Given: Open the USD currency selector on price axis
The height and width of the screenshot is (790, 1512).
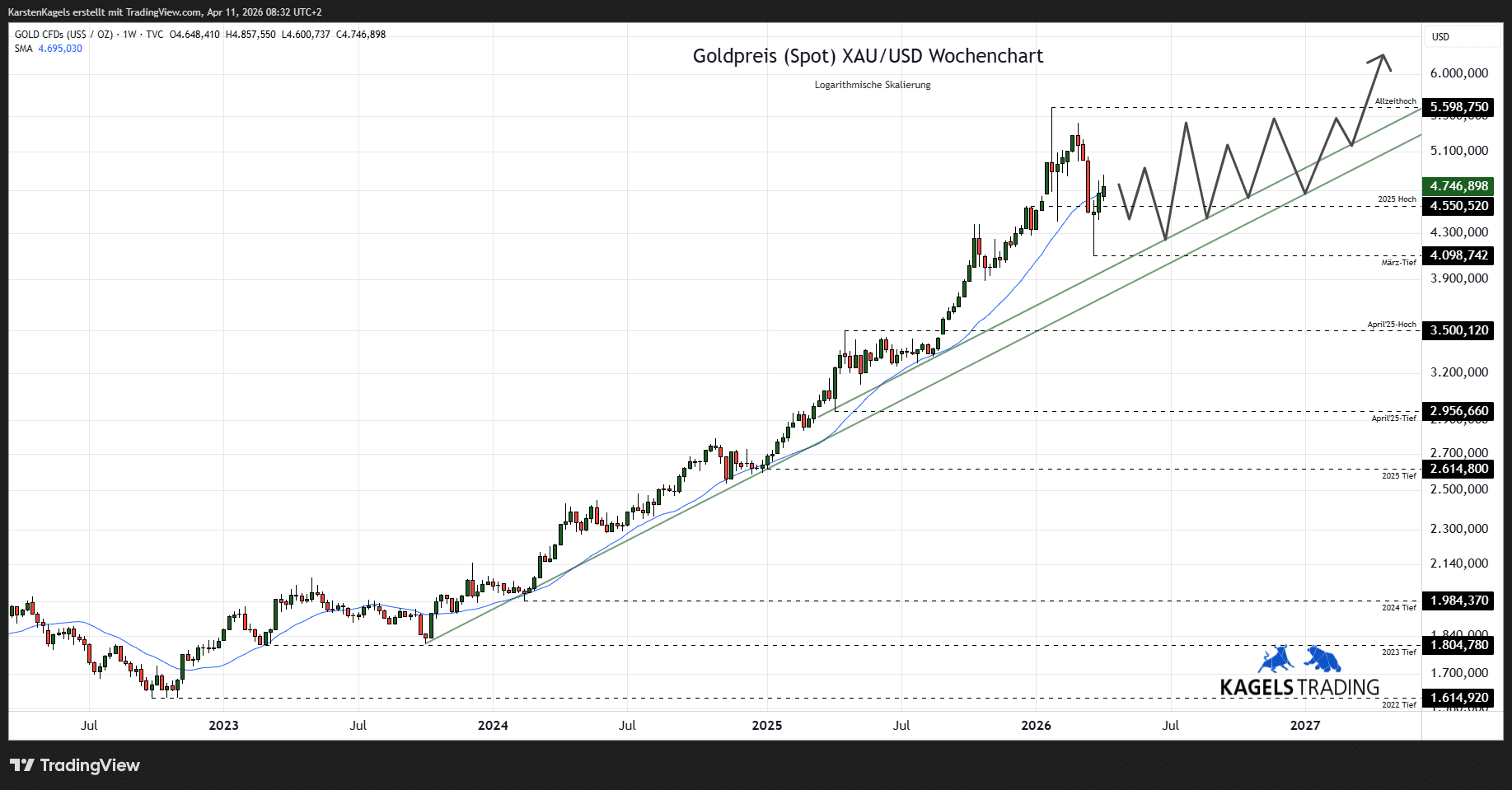Looking at the screenshot, I should [1440, 37].
